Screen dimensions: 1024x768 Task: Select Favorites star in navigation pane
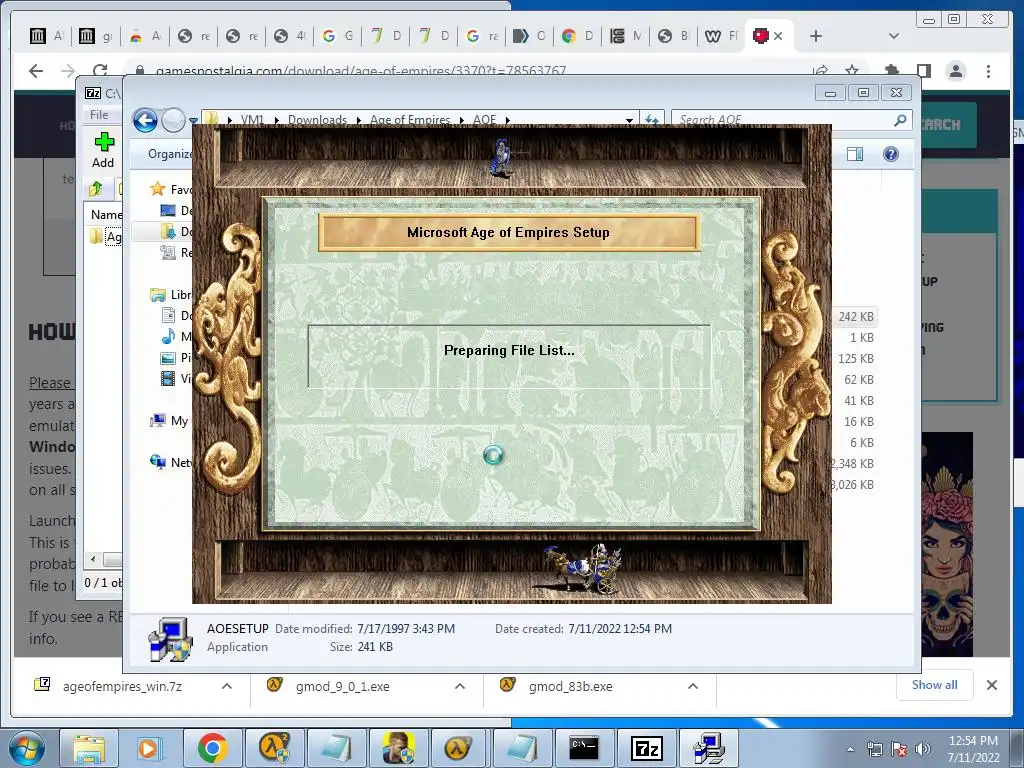point(157,189)
